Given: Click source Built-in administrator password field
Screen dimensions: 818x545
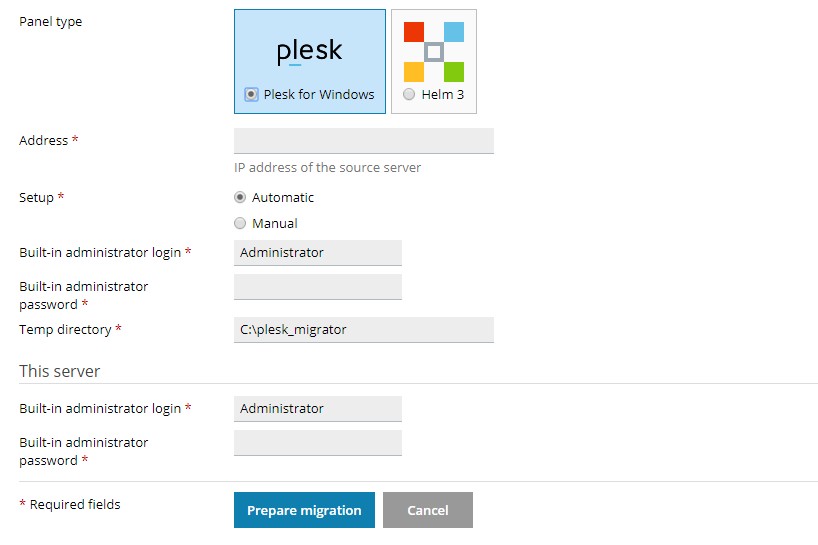Looking at the screenshot, I should (318, 287).
